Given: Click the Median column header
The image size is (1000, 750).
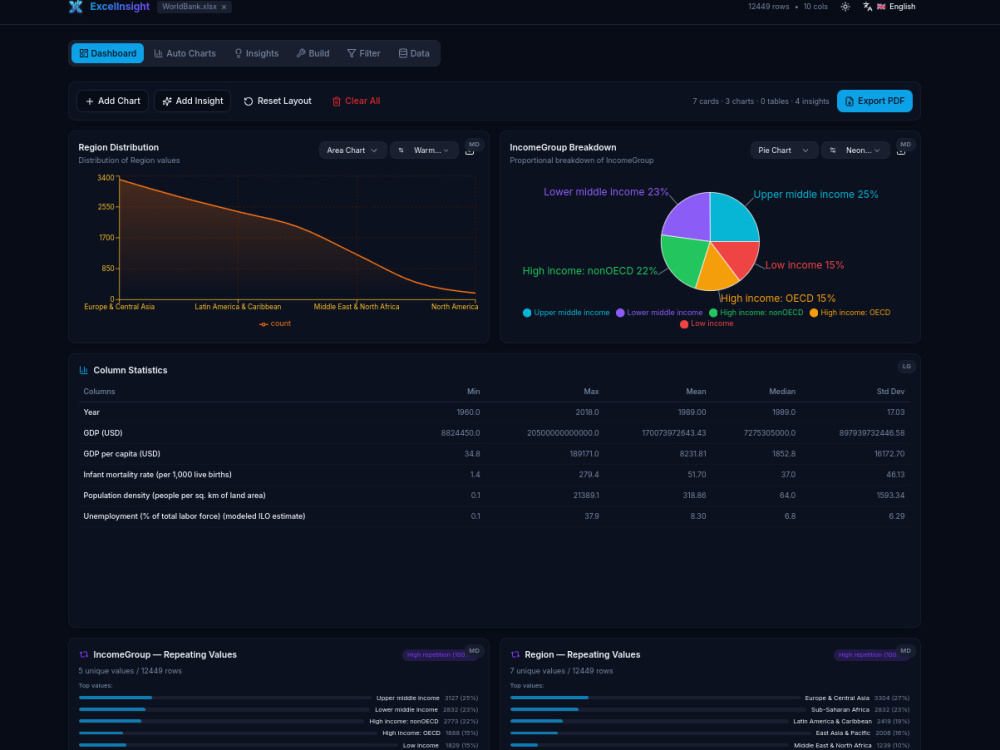Looking at the screenshot, I should click(782, 392).
